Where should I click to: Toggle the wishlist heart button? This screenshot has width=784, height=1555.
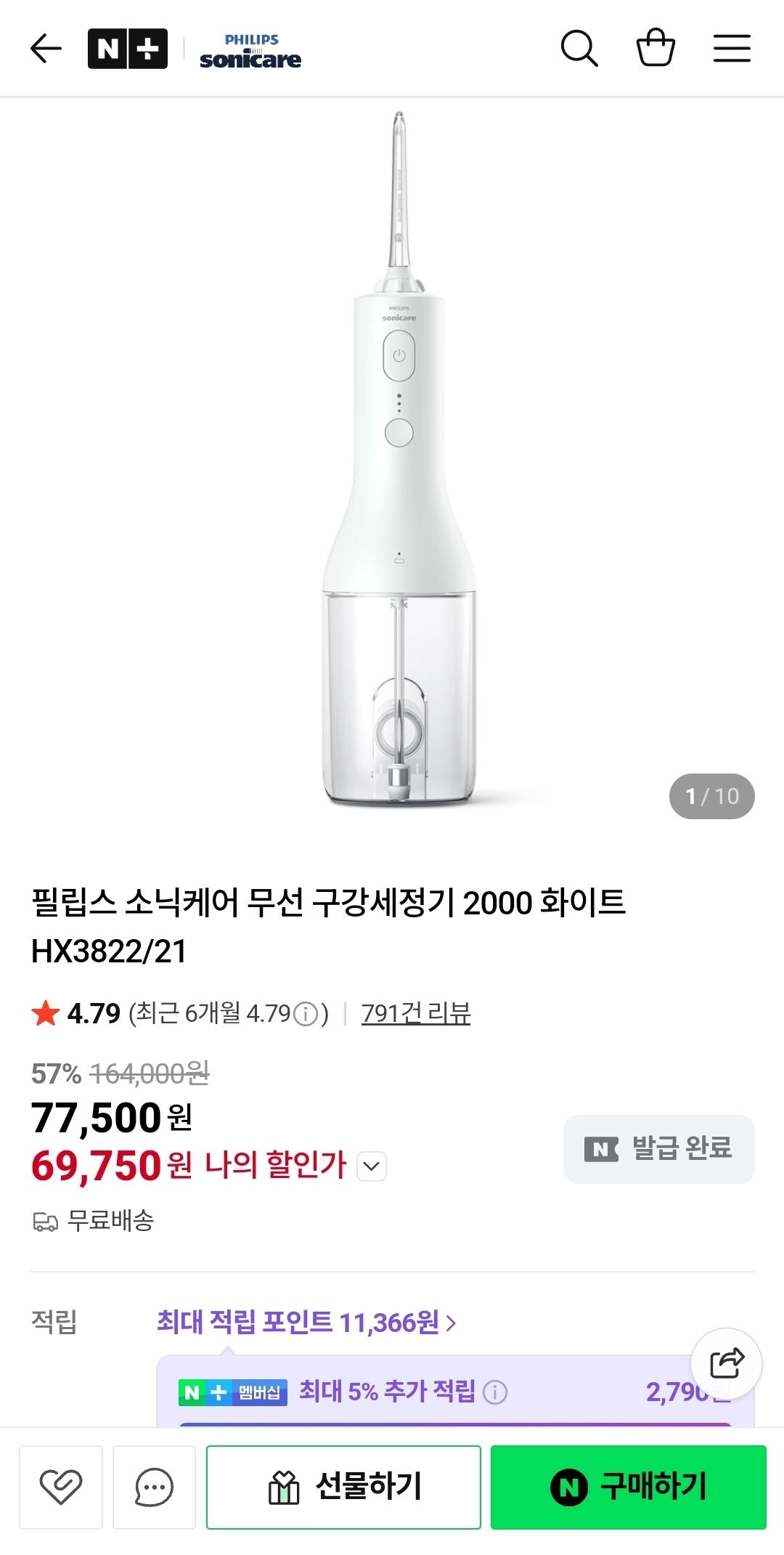(61, 1487)
